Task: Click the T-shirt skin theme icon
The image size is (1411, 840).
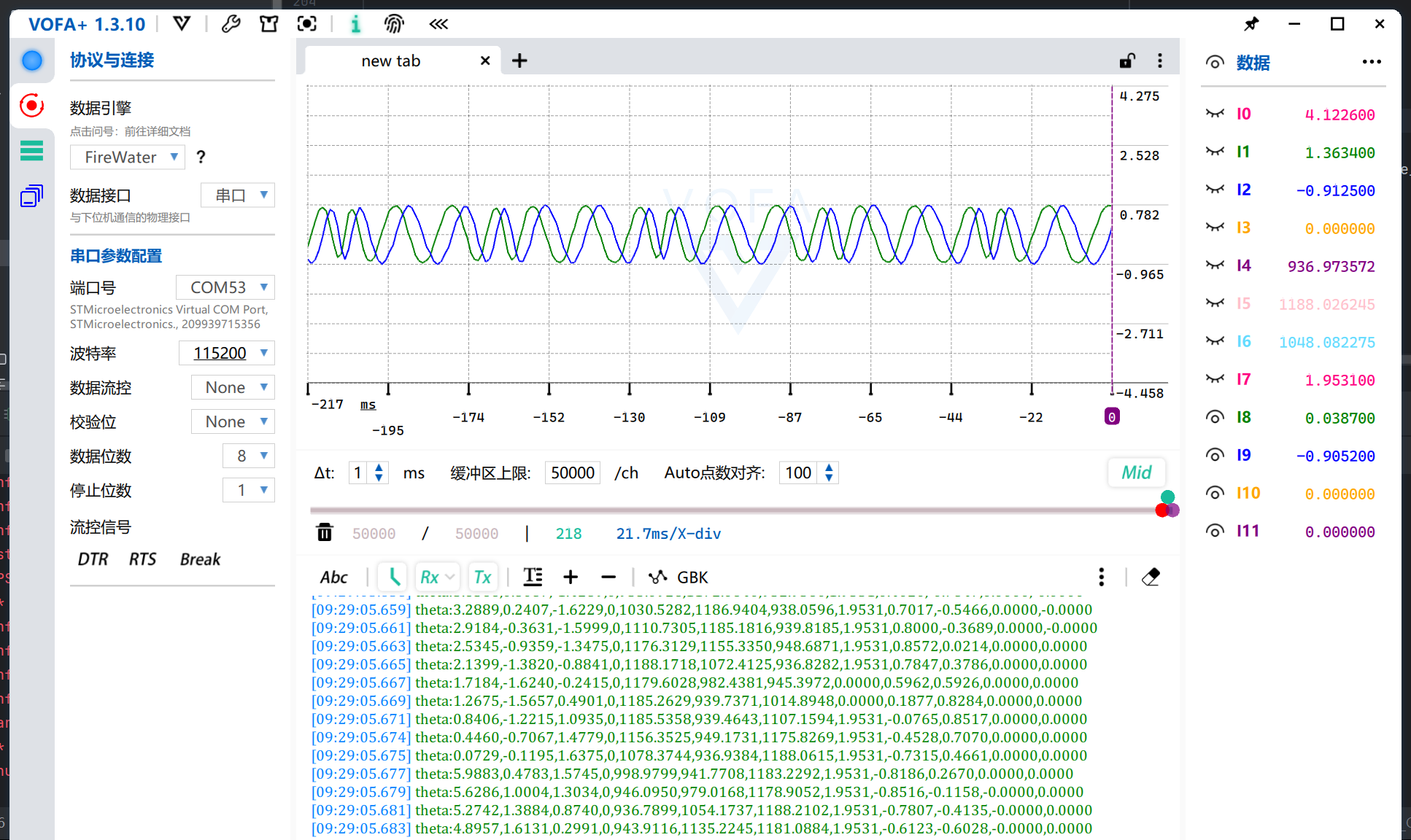Action: click(268, 24)
